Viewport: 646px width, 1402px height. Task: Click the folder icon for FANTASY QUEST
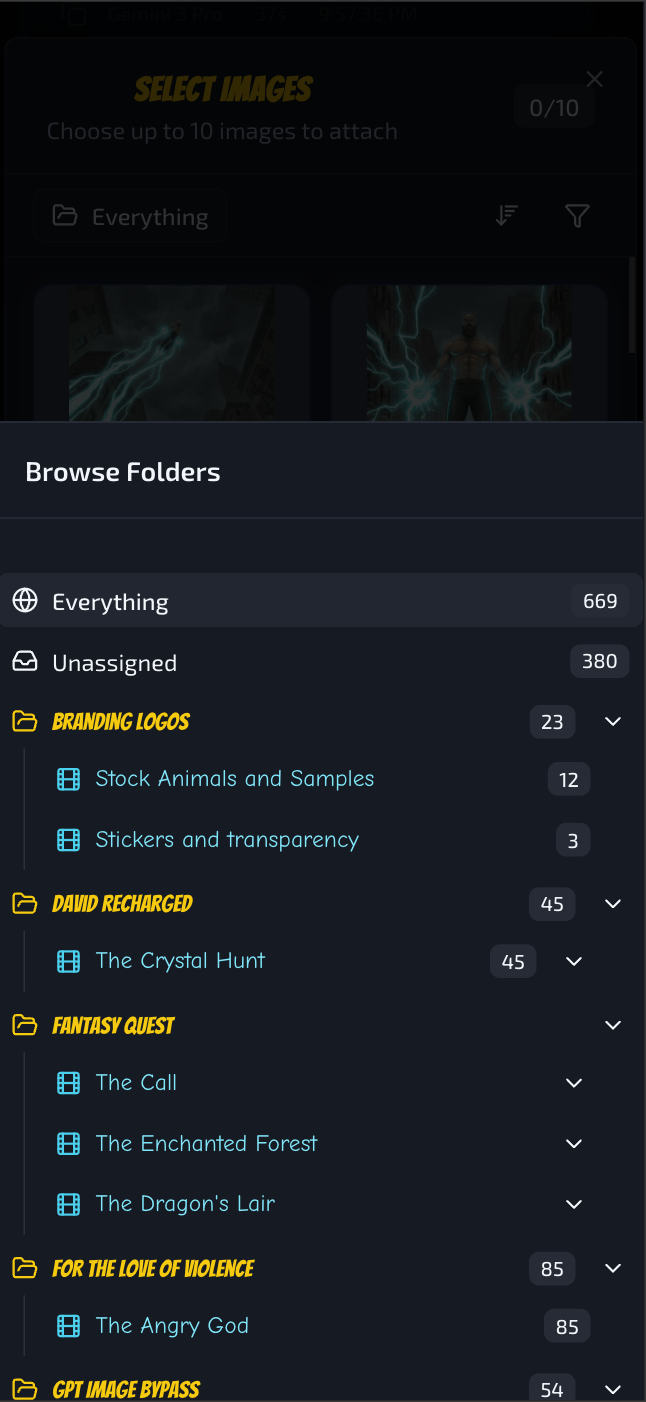[25, 1025]
